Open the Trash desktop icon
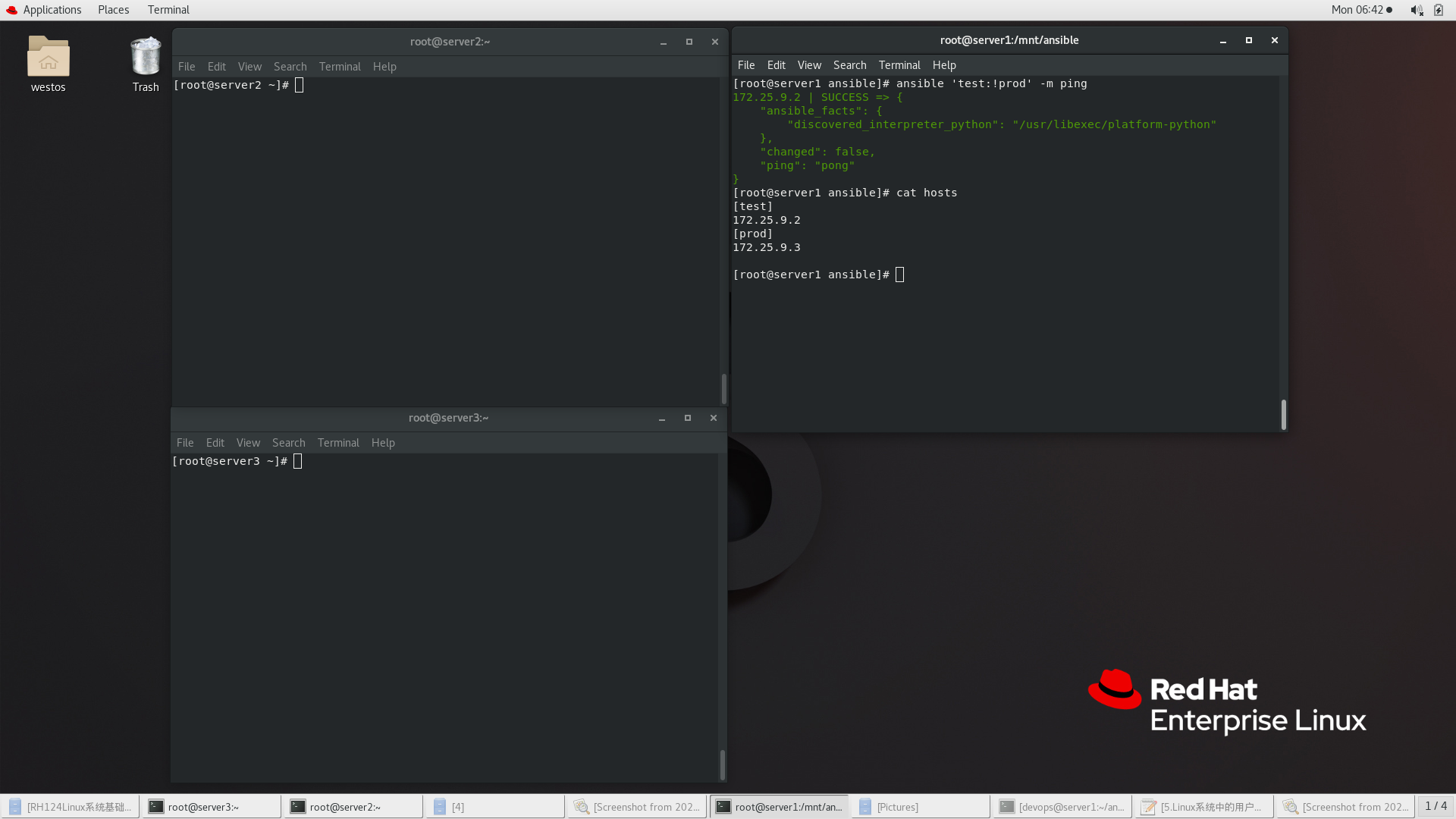 145,58
